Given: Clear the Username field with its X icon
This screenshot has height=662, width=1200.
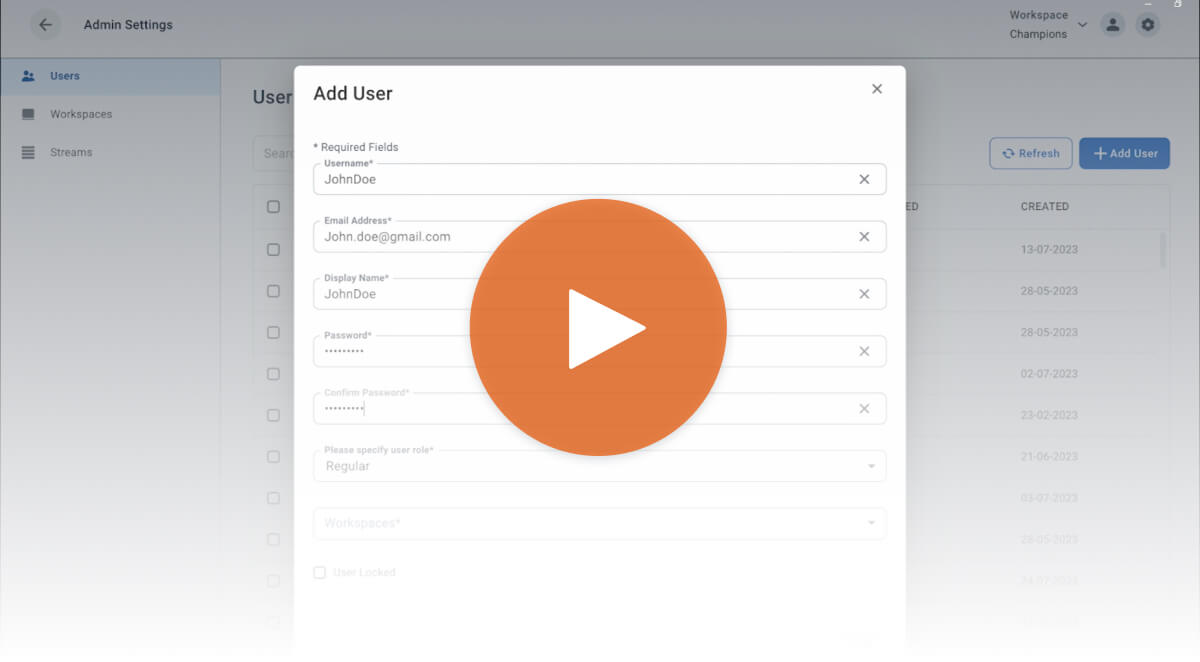Looking at the screenshot, I should pyautogui.click(x=864, y=179).
